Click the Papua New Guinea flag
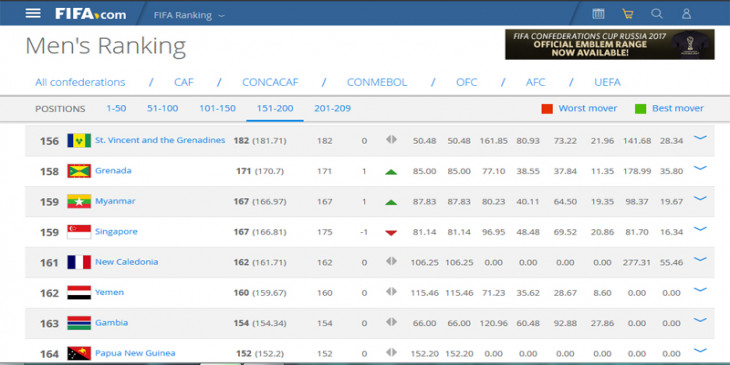Viewport: 730px width, 365px height. pyautogui.click(x=79, y=353)
